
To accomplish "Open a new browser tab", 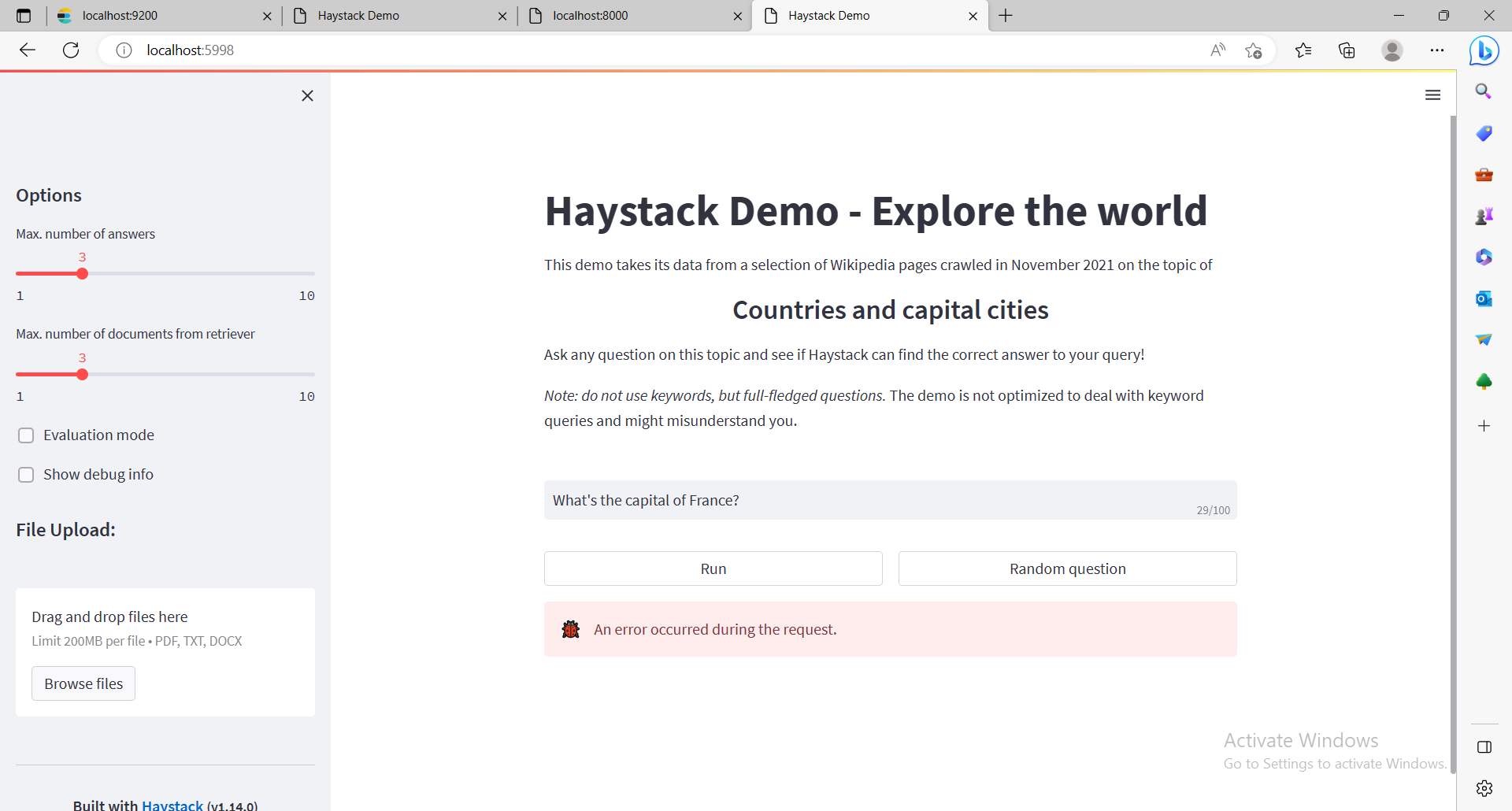I will [1006, 16].
